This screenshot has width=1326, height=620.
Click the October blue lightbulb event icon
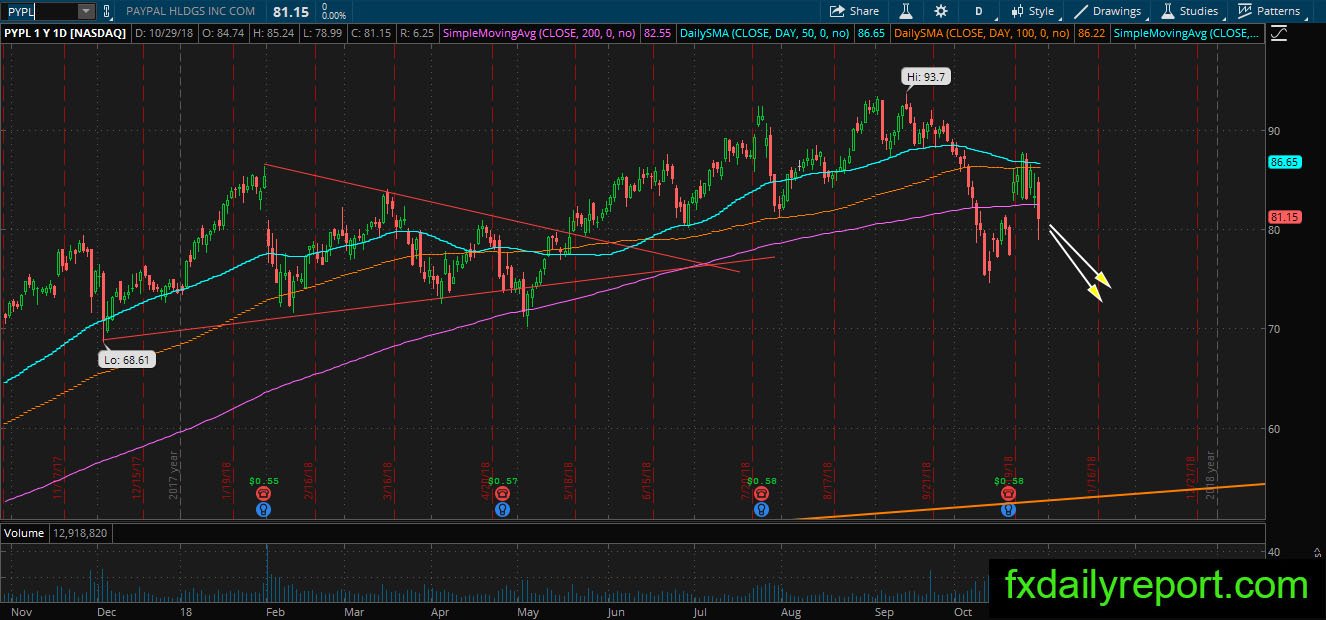(1008, 509)
